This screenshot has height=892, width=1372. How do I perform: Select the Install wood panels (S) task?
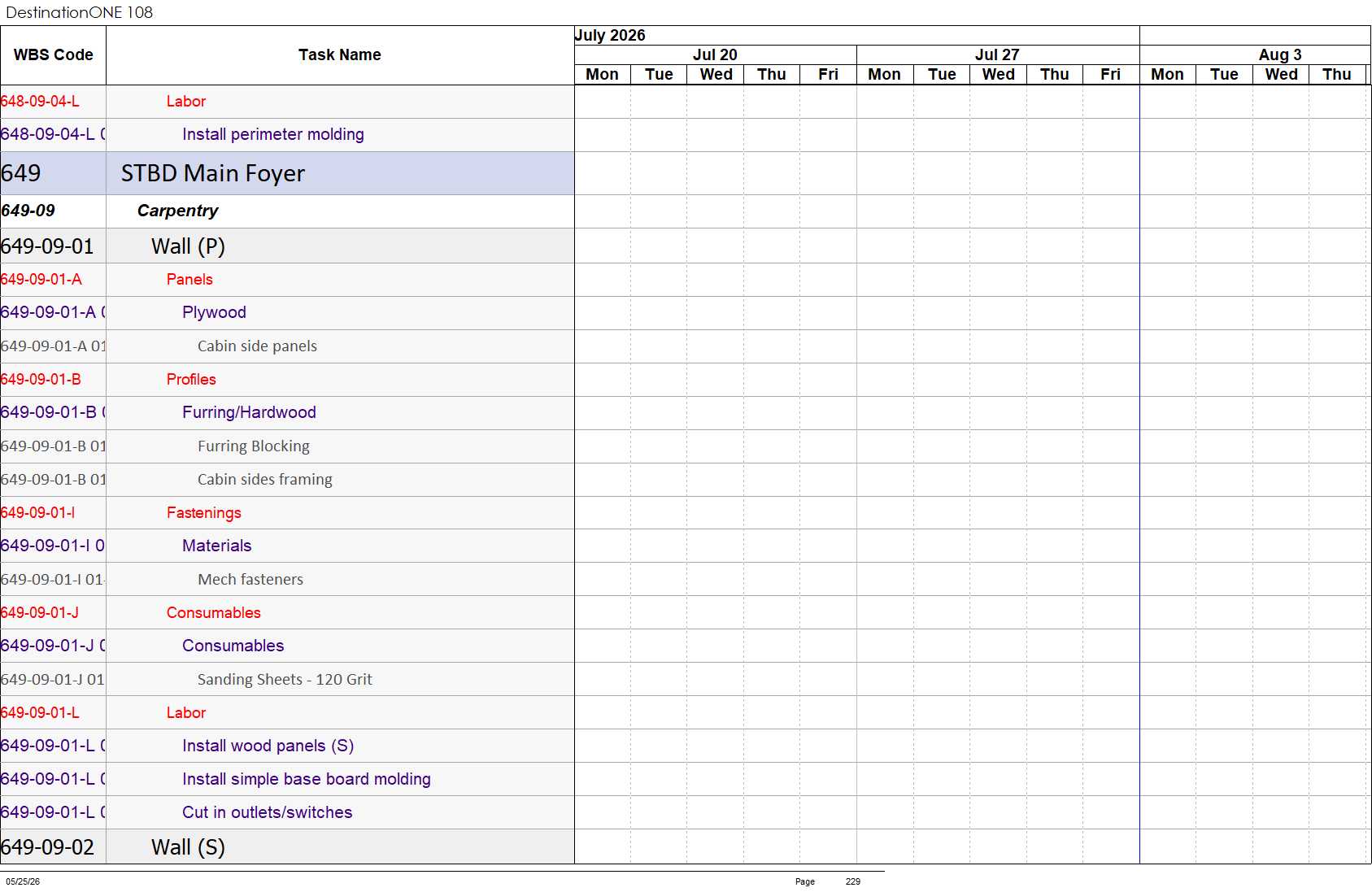268,746
